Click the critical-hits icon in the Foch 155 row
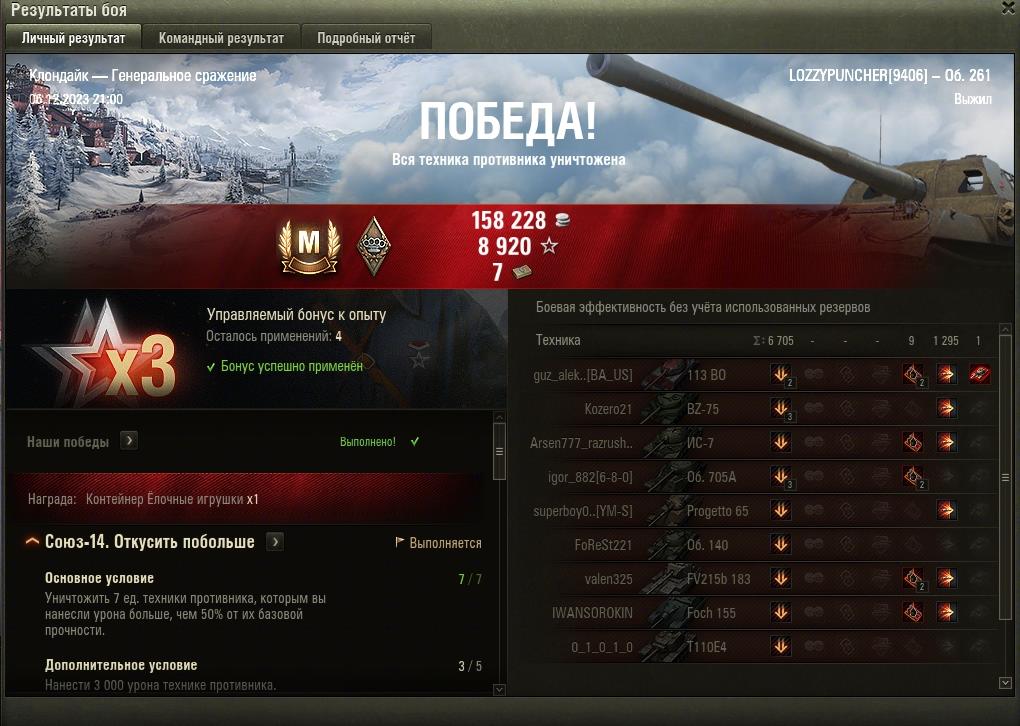This screenshot has height=726, width=1020. point(913,612)
